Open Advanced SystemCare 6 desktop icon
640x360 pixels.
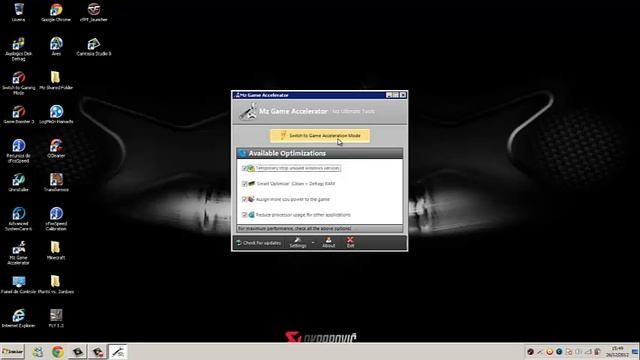coord(18,219)
